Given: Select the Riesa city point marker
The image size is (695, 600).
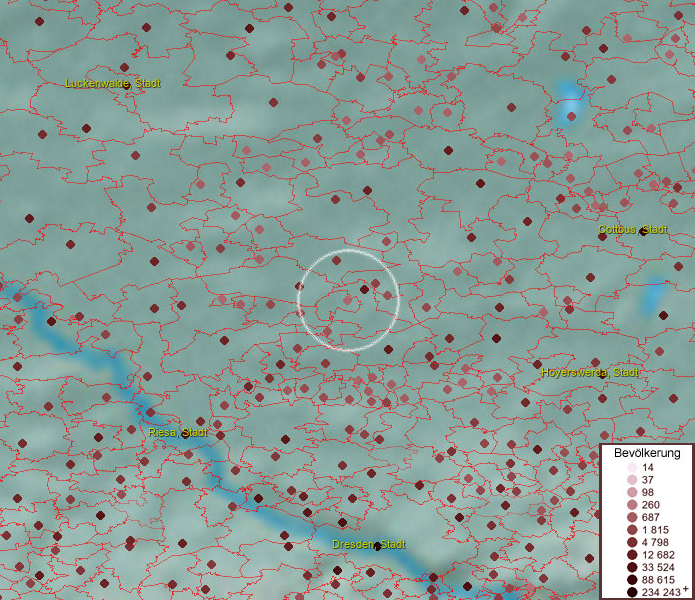Looking at the screenshot, I should pyautogui.click(x=185, y=434).
